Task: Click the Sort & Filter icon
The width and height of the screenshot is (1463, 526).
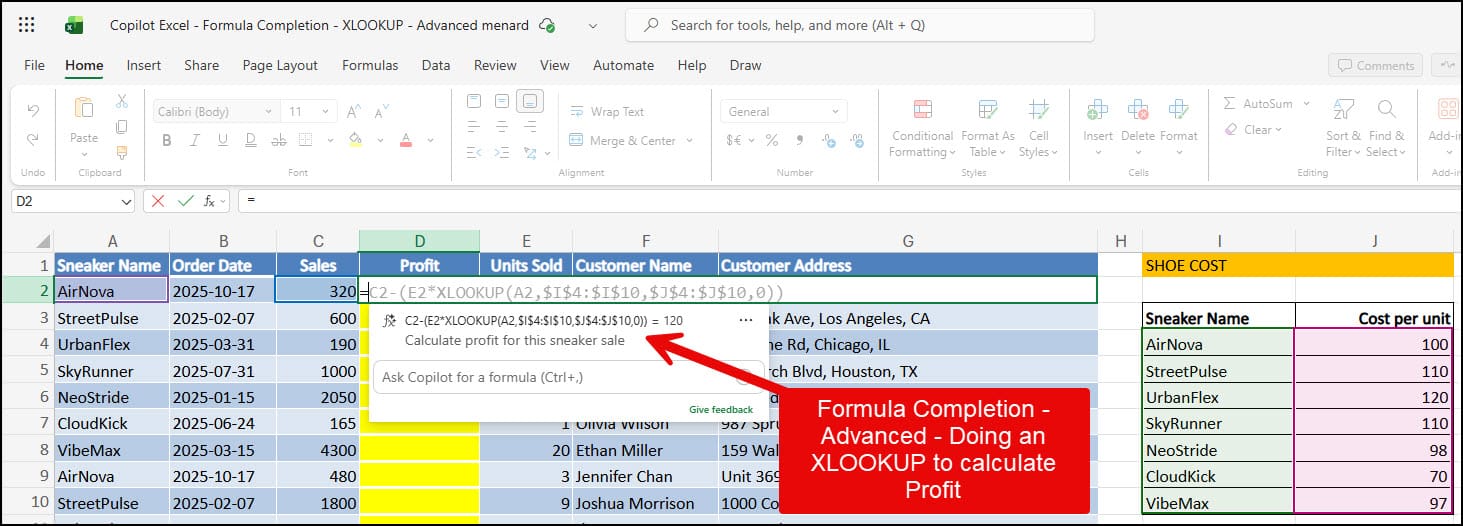Action: [x=1343, y=128]
